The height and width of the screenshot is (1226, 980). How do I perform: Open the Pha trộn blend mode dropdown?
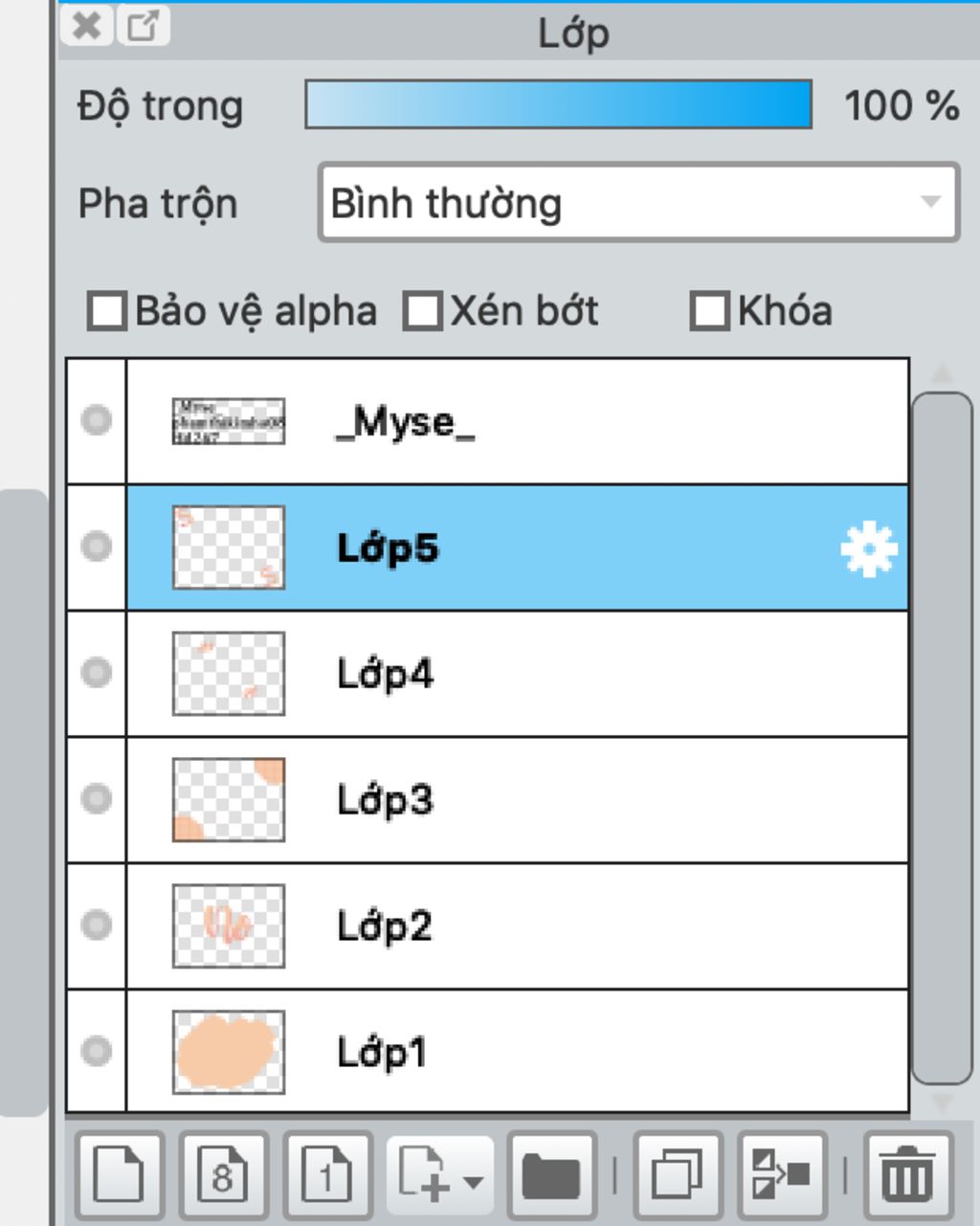[638, 203]
